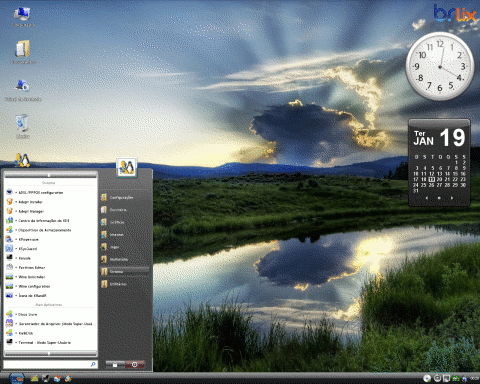Click the magnifier search icon in menu
The image size is (480, 384).
pos(93,364)
